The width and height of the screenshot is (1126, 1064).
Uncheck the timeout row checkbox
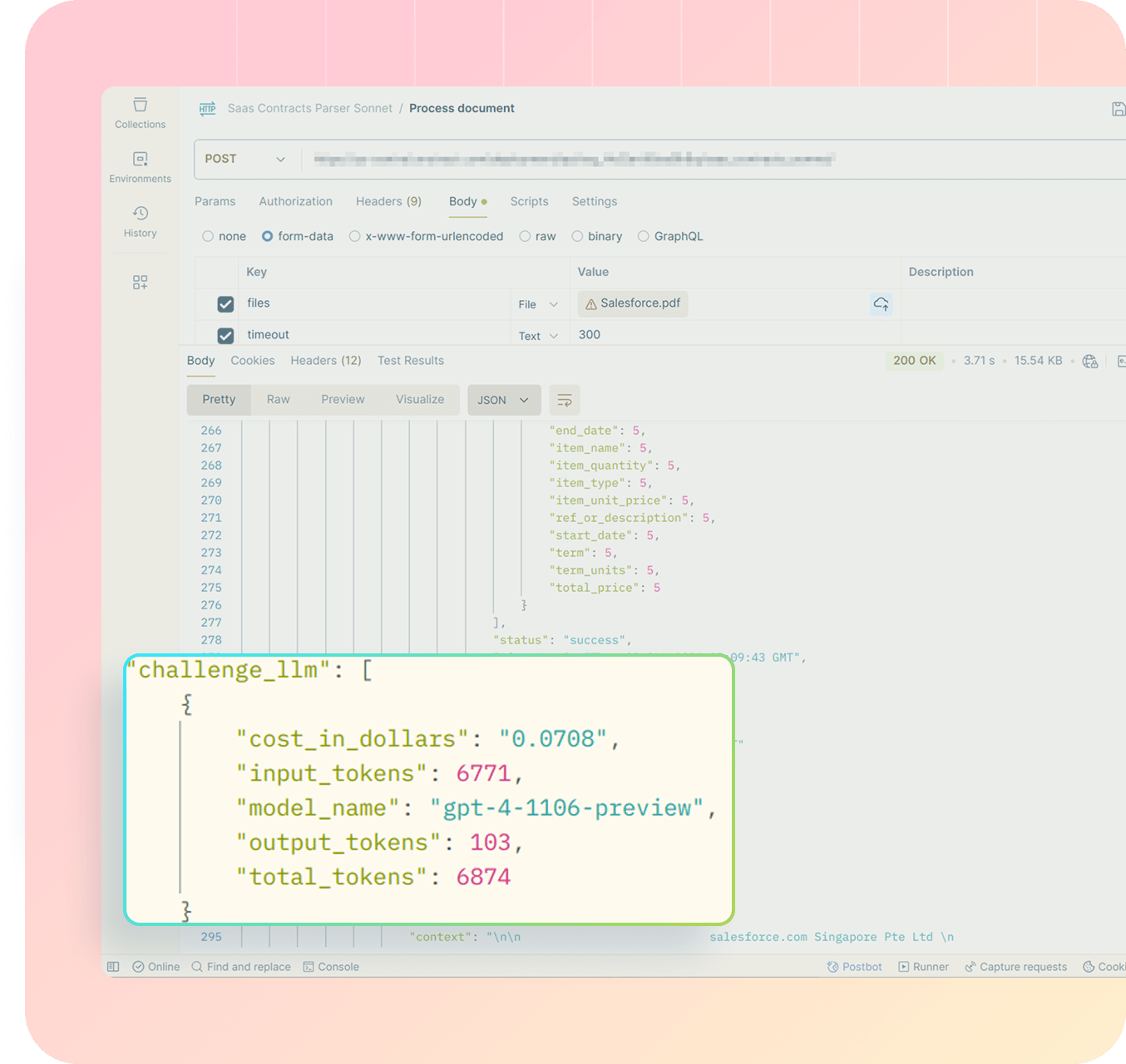pos(225,336)
